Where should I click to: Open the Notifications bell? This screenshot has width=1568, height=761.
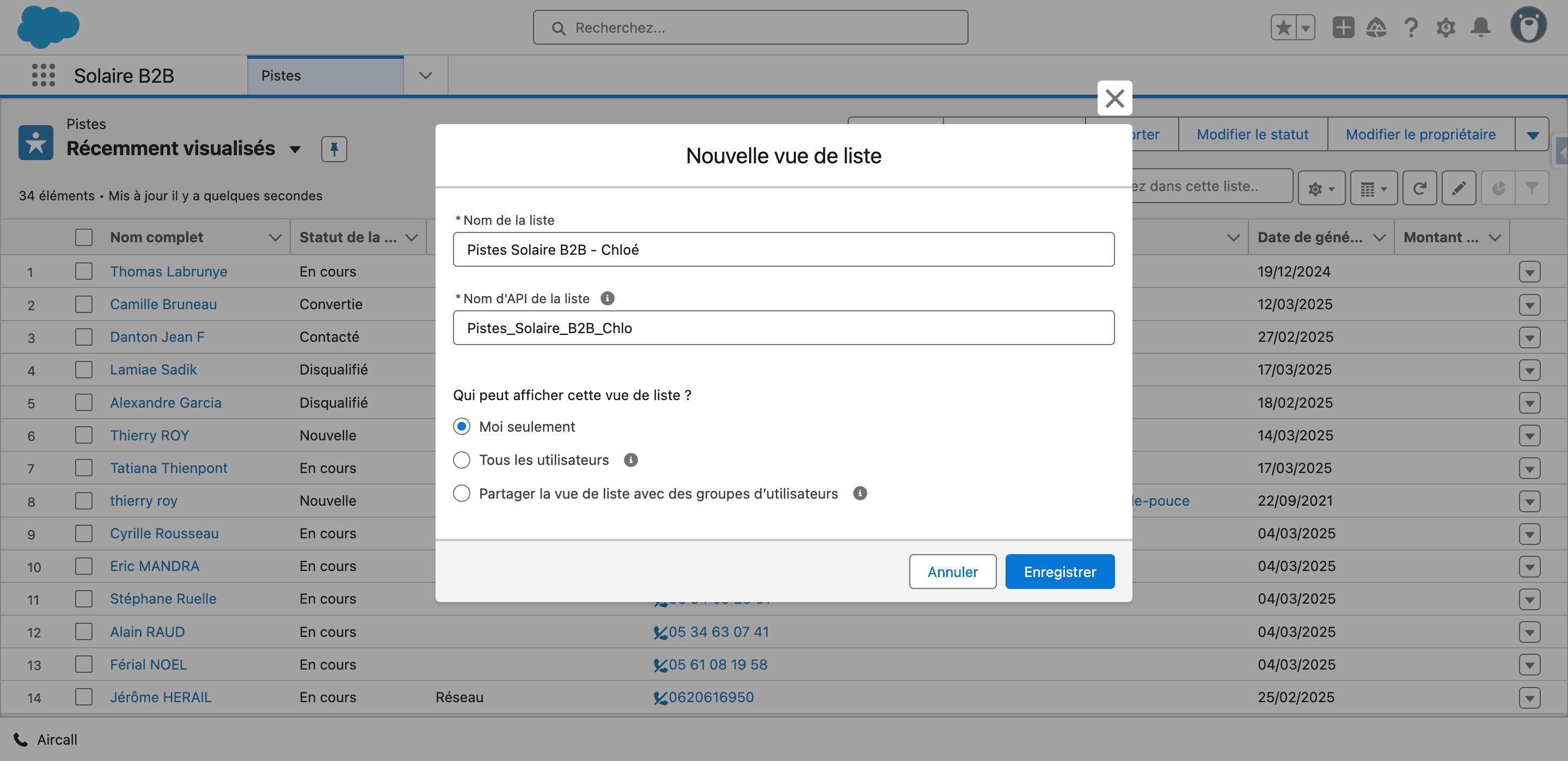(1480, 27)
